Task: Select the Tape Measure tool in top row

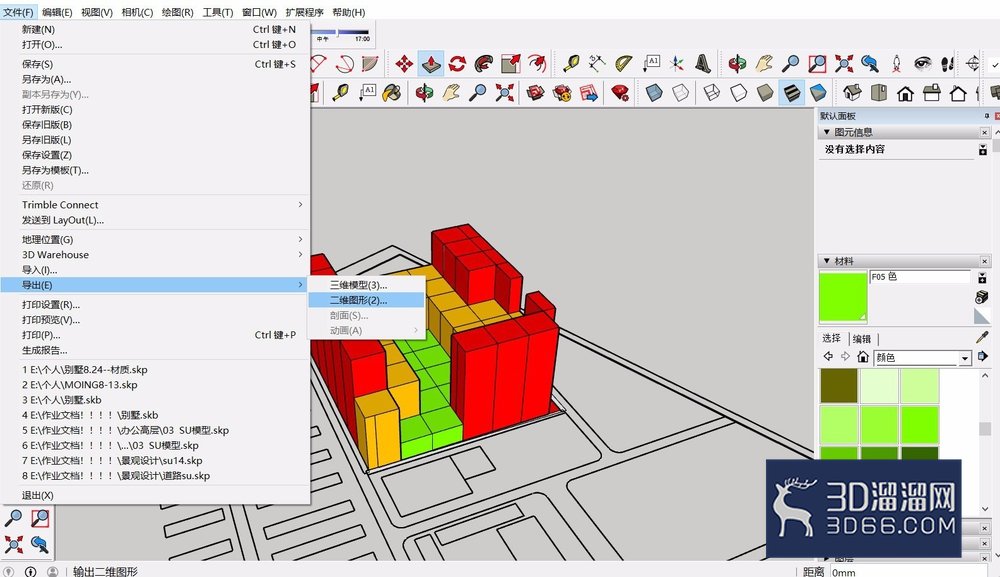Action: point(571,63)
